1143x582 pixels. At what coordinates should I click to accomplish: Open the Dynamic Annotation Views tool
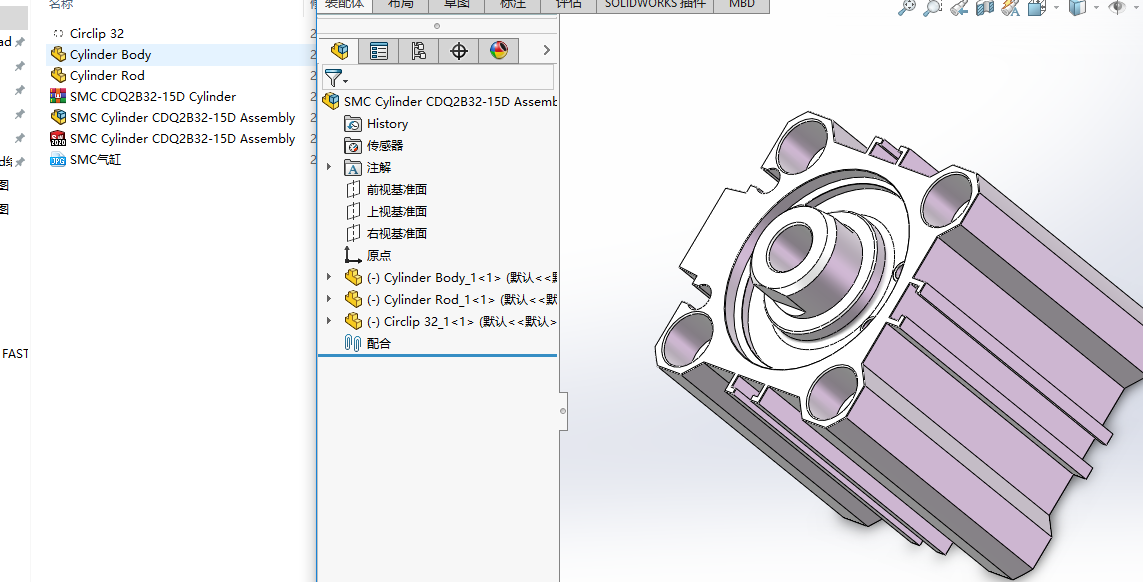(x=1010, y=7)
